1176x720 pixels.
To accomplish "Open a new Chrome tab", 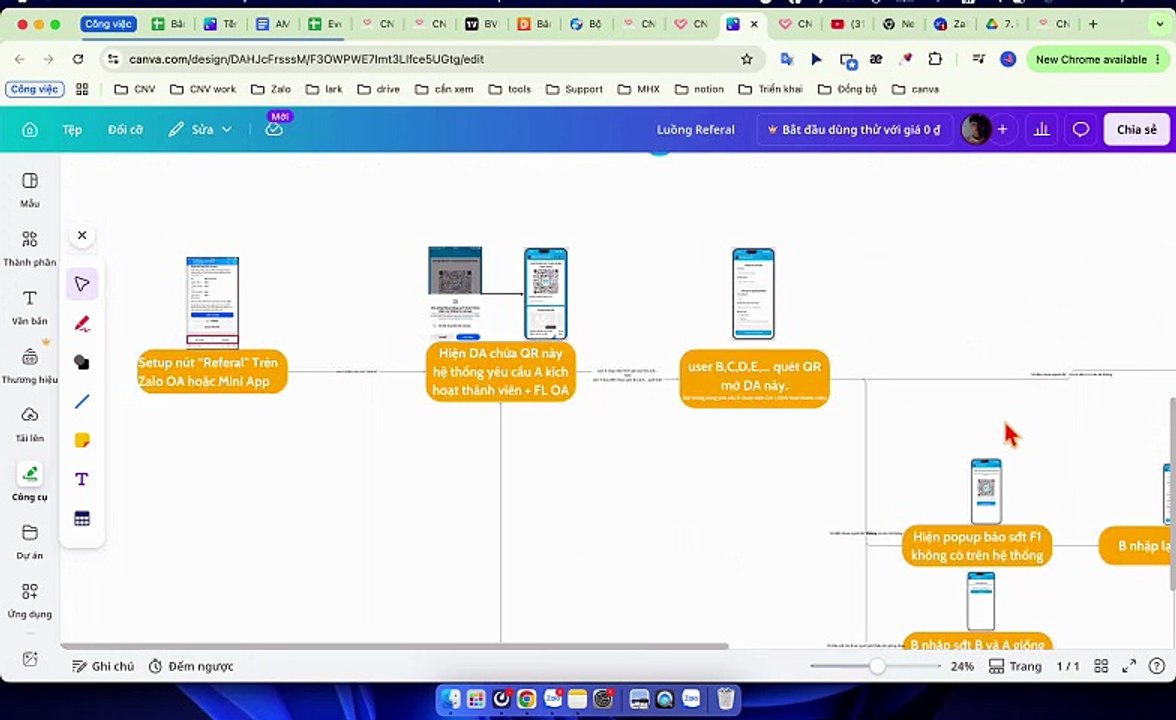I will pos(1093,24).
